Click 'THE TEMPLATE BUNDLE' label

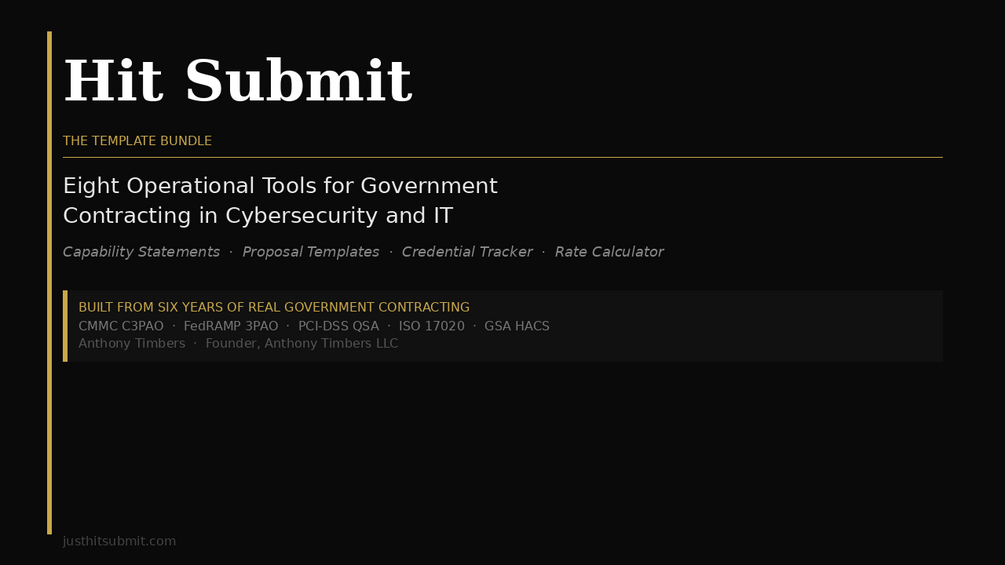[137, 141]
